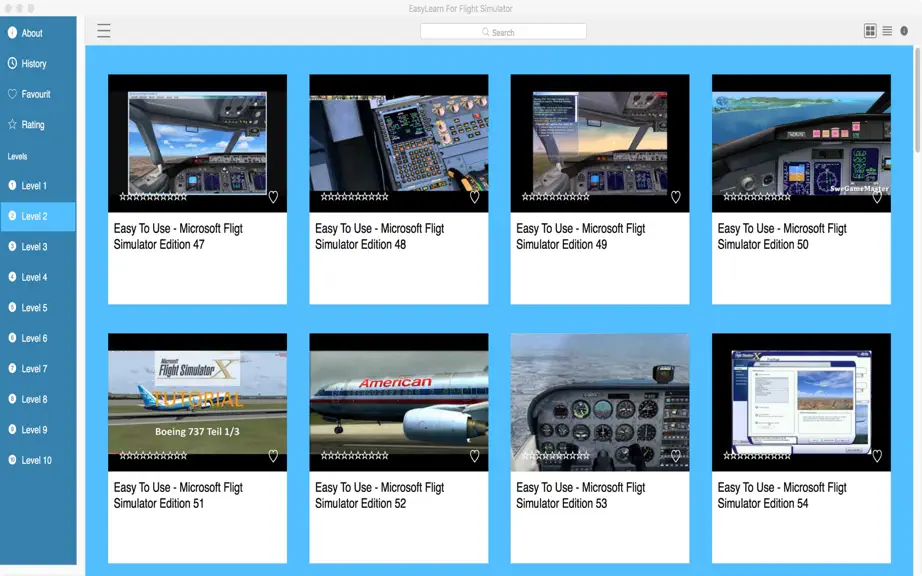Switch to list view layout icon
Viewport: 922px width, 576px height.
point(887,31)
